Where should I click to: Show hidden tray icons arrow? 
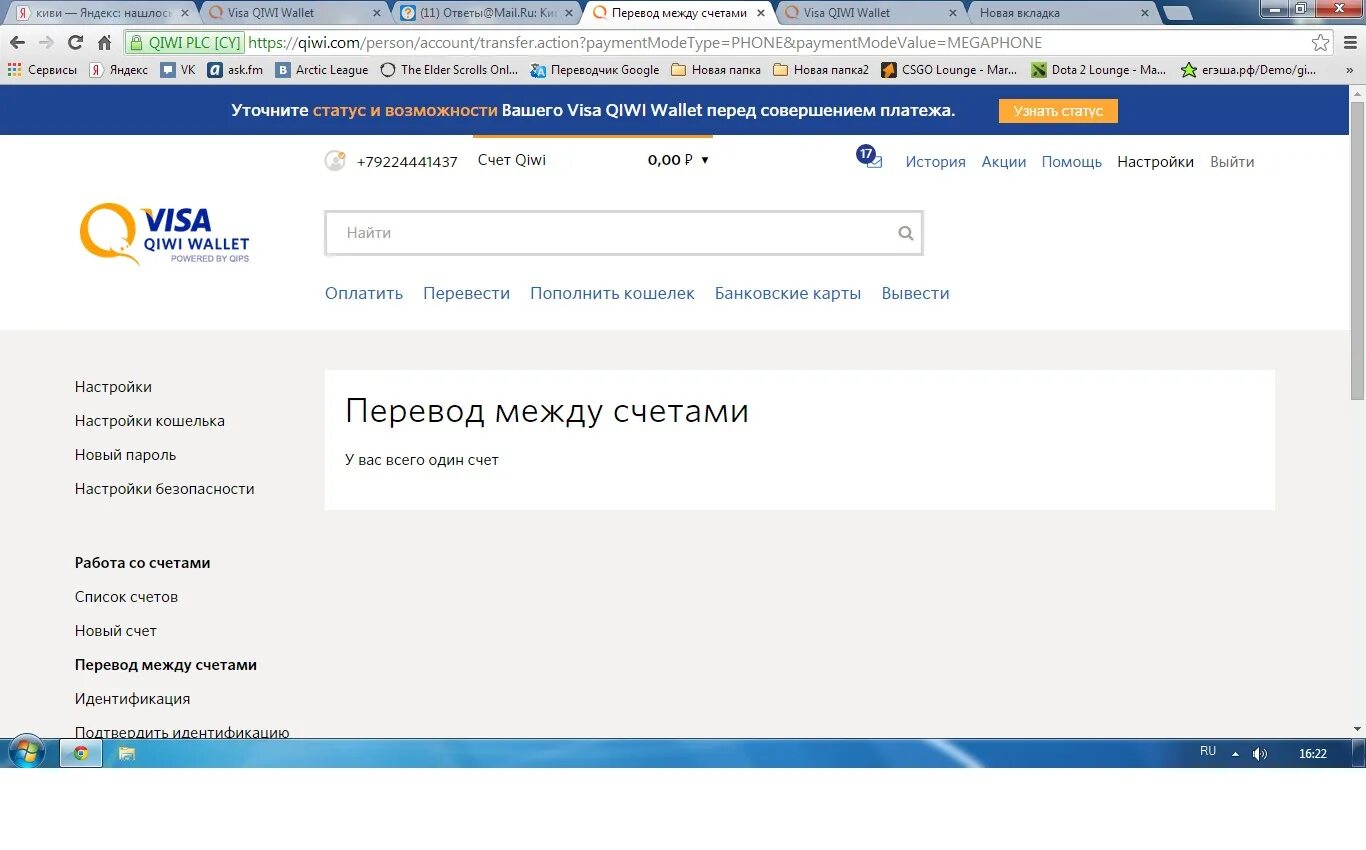[1235, 754]
